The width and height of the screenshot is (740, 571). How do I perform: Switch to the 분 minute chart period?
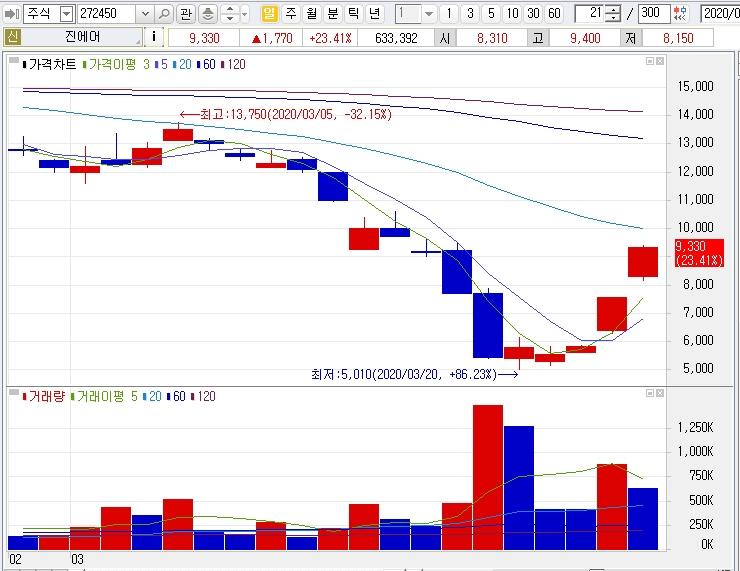333,14
